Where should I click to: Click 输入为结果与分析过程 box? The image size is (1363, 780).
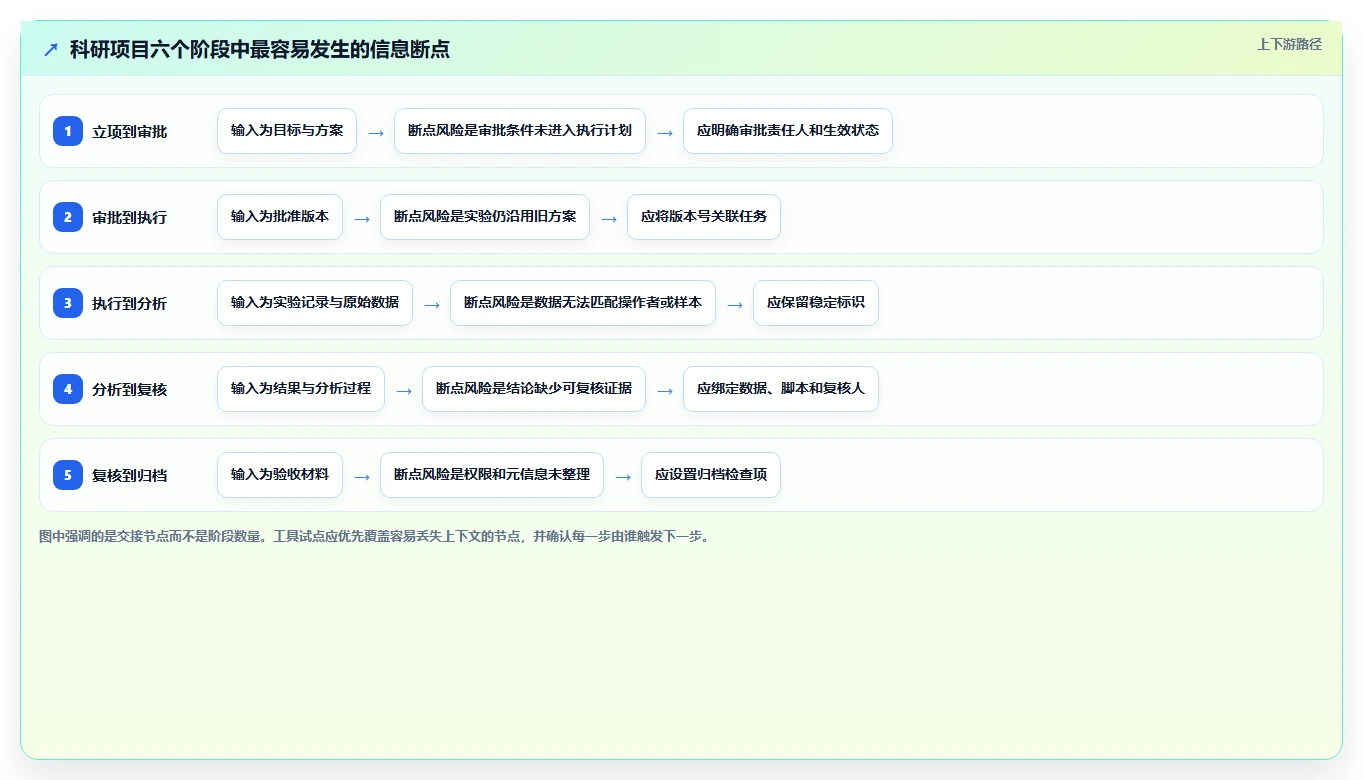(301, 389)
